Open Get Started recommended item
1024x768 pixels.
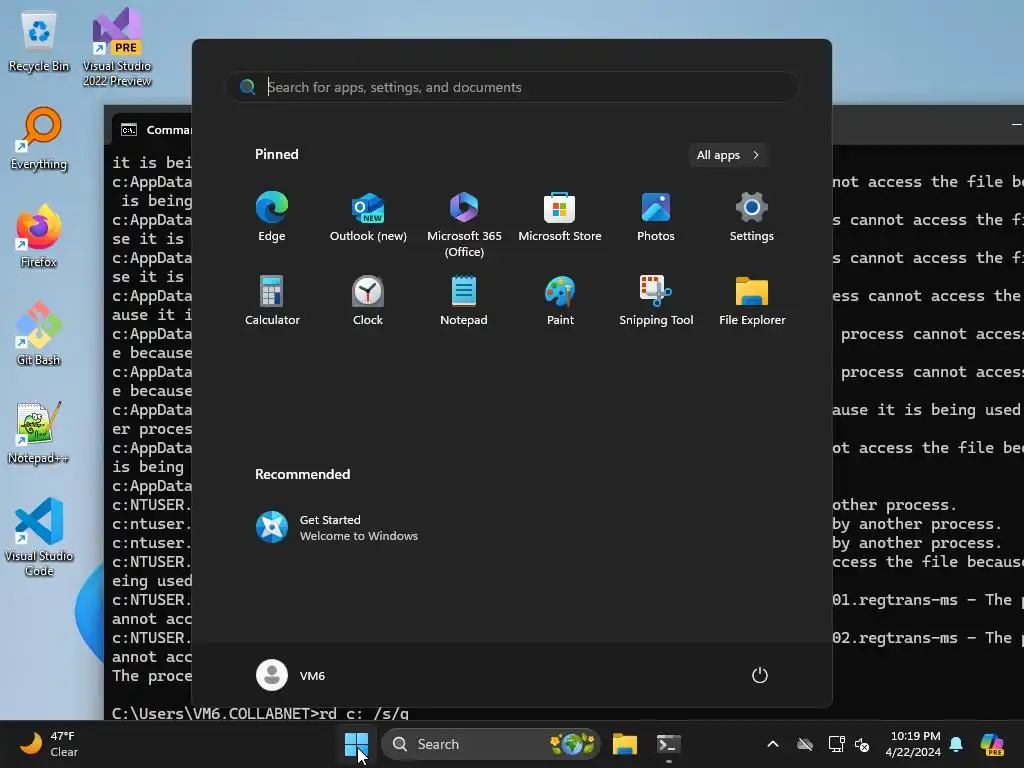[337, 528]
